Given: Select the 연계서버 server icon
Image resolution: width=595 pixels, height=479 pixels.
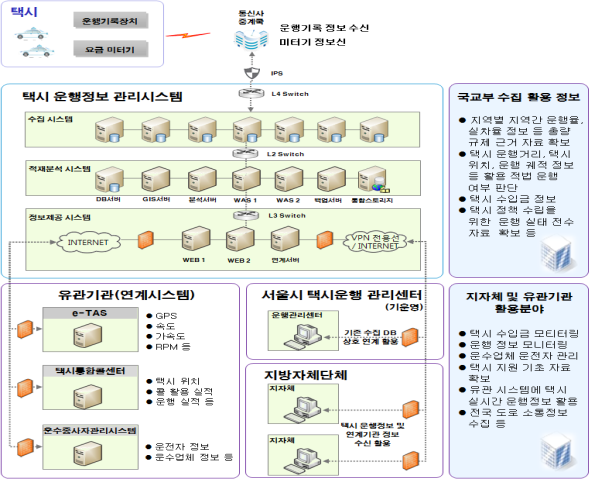Looking at the screenshot, I should [x=285, y=239].
